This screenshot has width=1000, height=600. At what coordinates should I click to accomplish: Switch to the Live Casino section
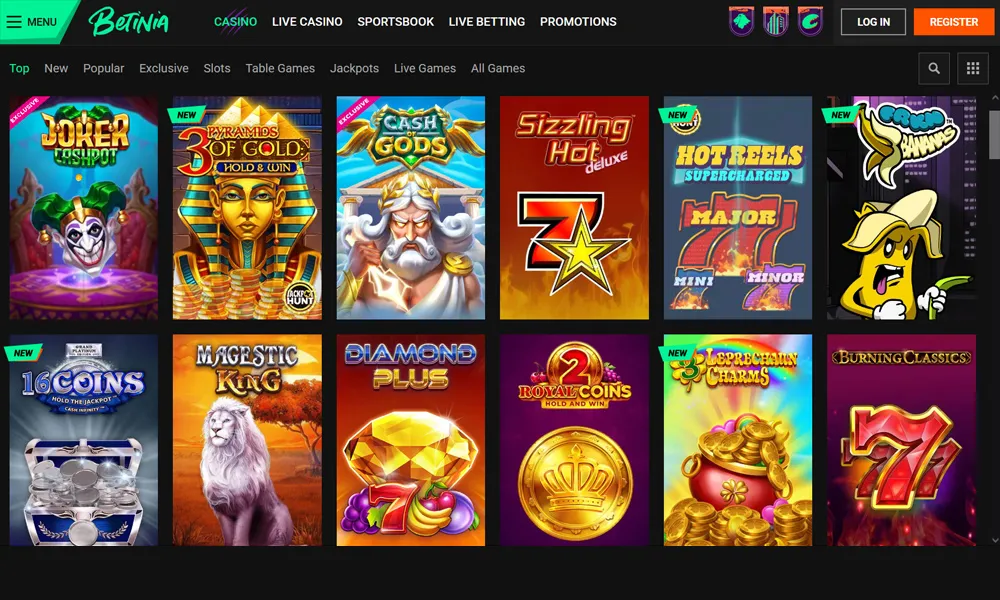307,22
